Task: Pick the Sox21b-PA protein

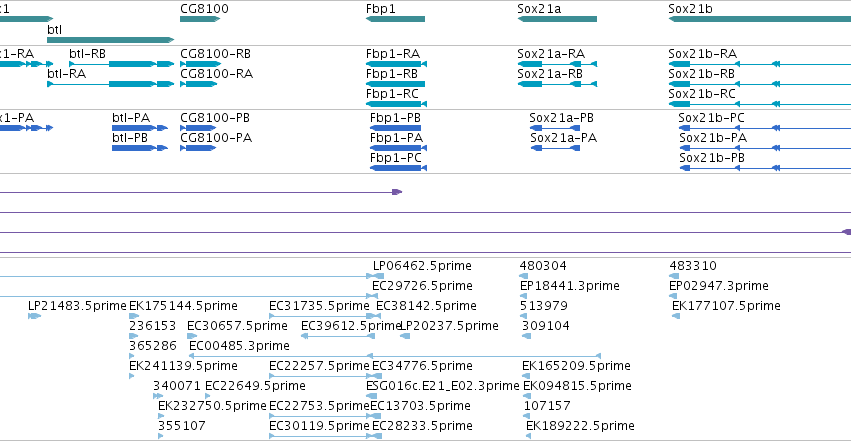Action: point(713,137)
